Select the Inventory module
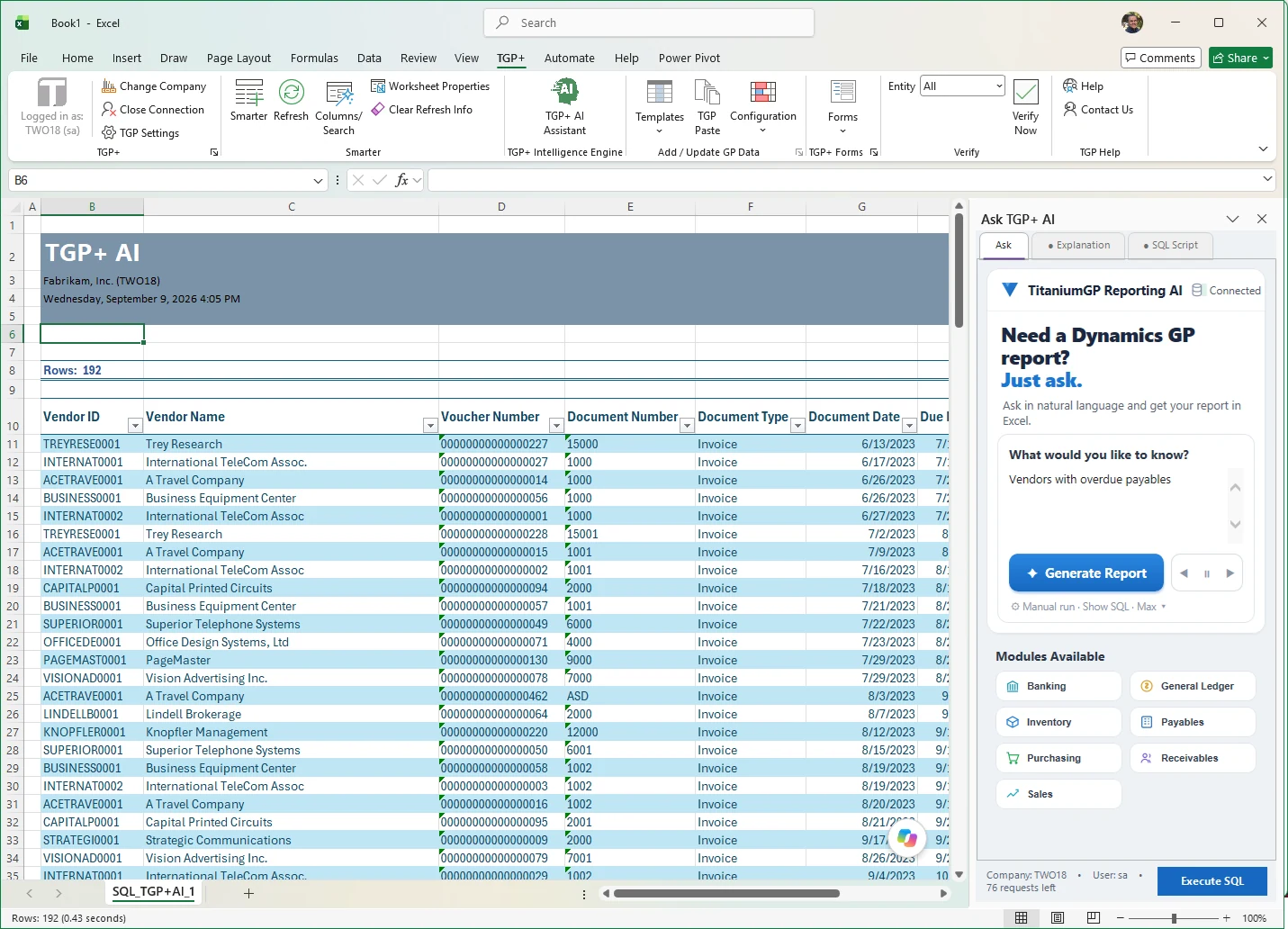Image resolution: width=1288 pixels, height=929 pixels. pos(1058,722)
